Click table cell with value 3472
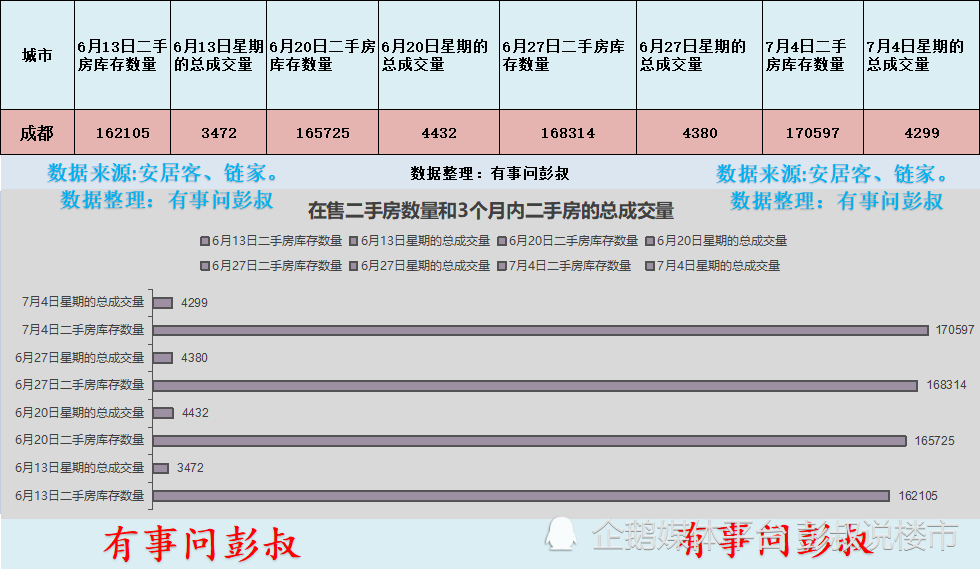The width and height of the screenshot is (980, 569). point(219,133)
